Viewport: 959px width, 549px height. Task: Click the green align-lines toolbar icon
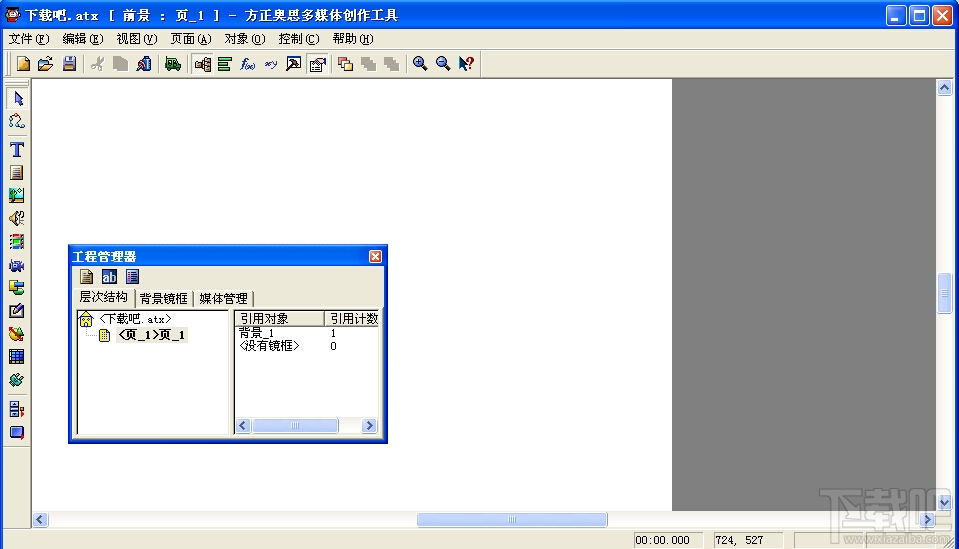pos(224,64)
